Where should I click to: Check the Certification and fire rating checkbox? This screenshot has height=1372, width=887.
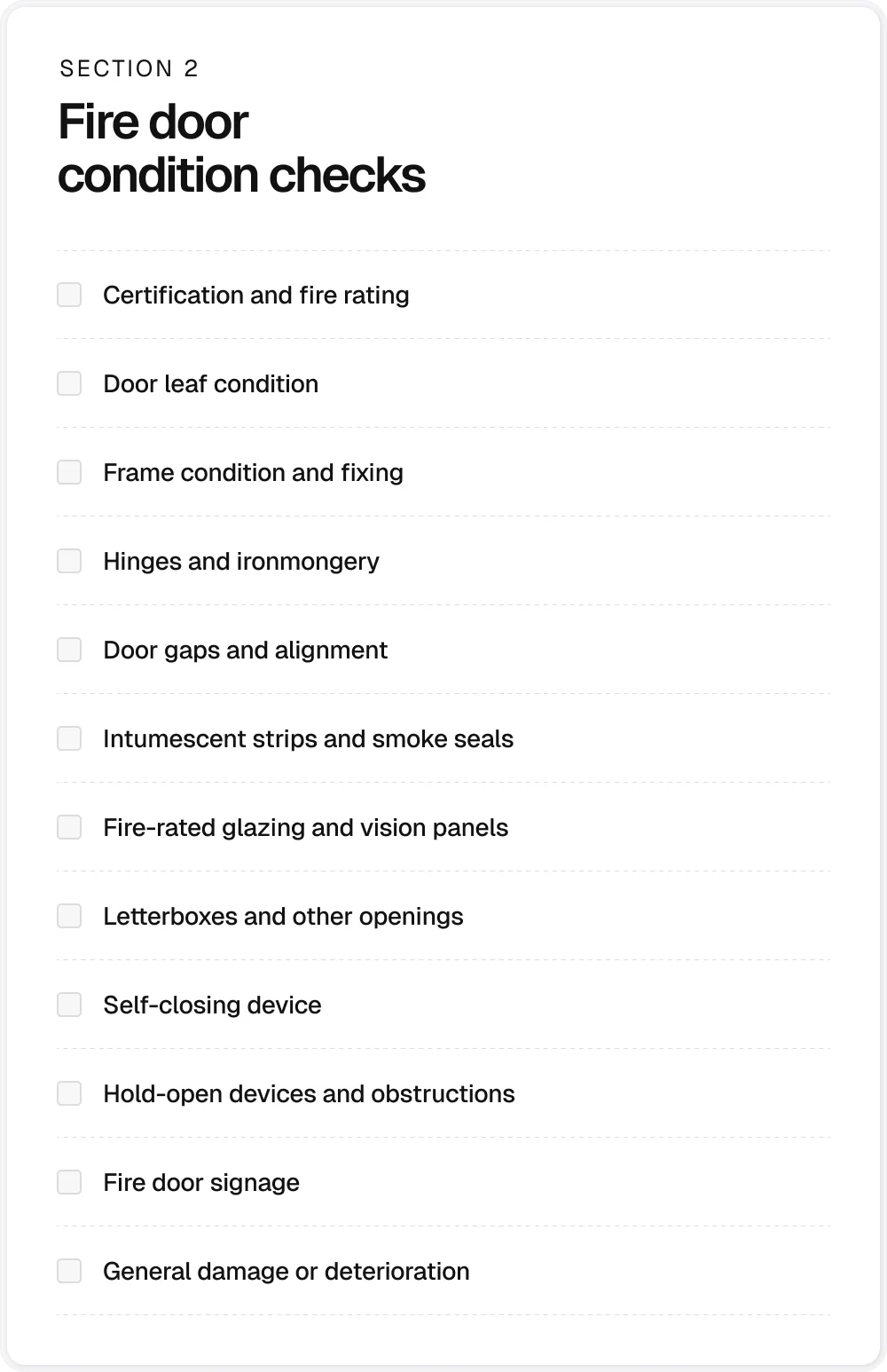(69, 294)
